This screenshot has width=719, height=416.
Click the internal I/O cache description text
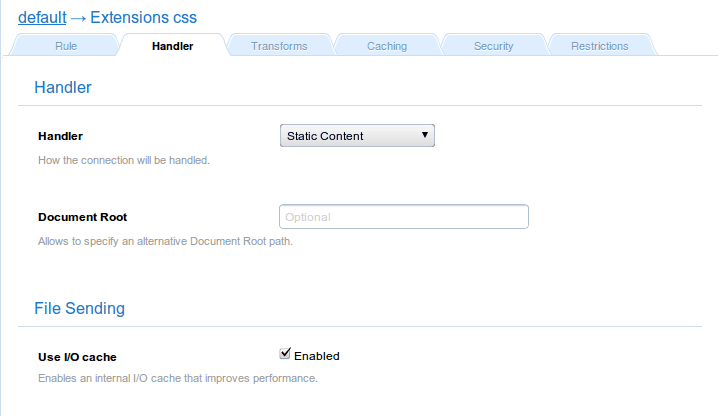coord(177,379)
